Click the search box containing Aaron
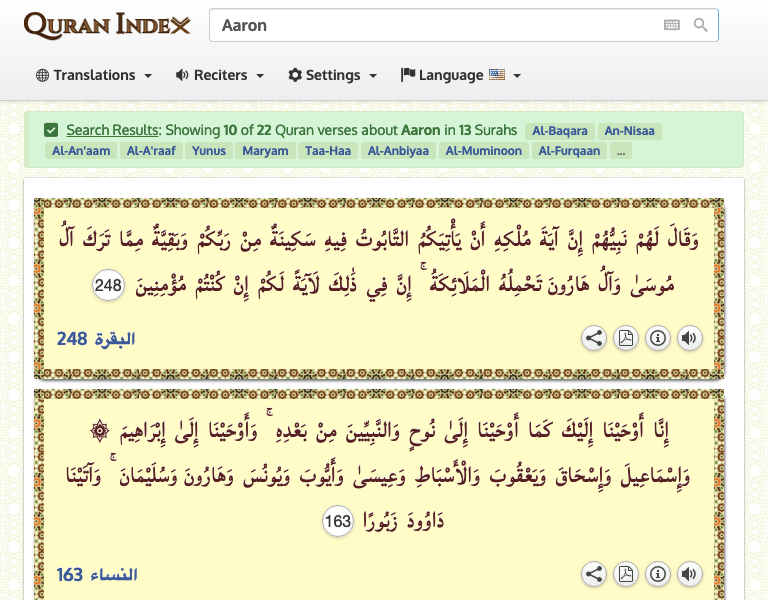This screenshot has height=600, width=768. (463, 25)
